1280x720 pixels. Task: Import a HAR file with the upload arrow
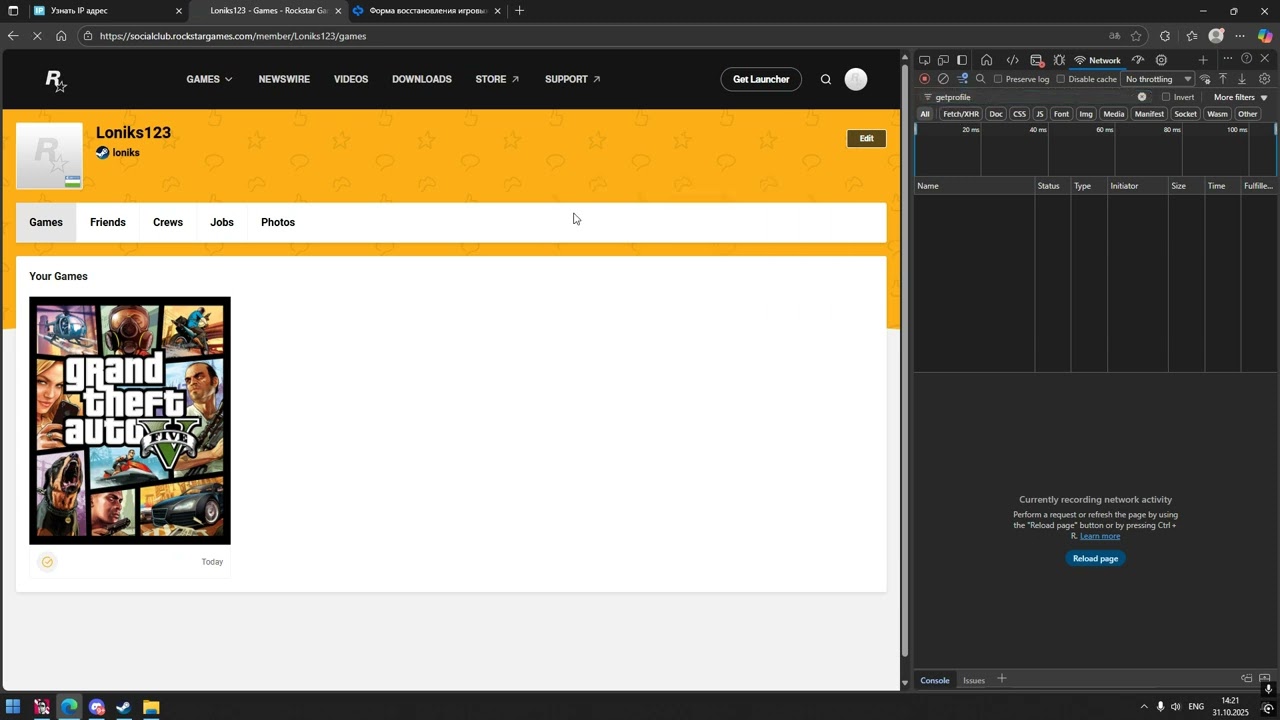[1222, 79]
